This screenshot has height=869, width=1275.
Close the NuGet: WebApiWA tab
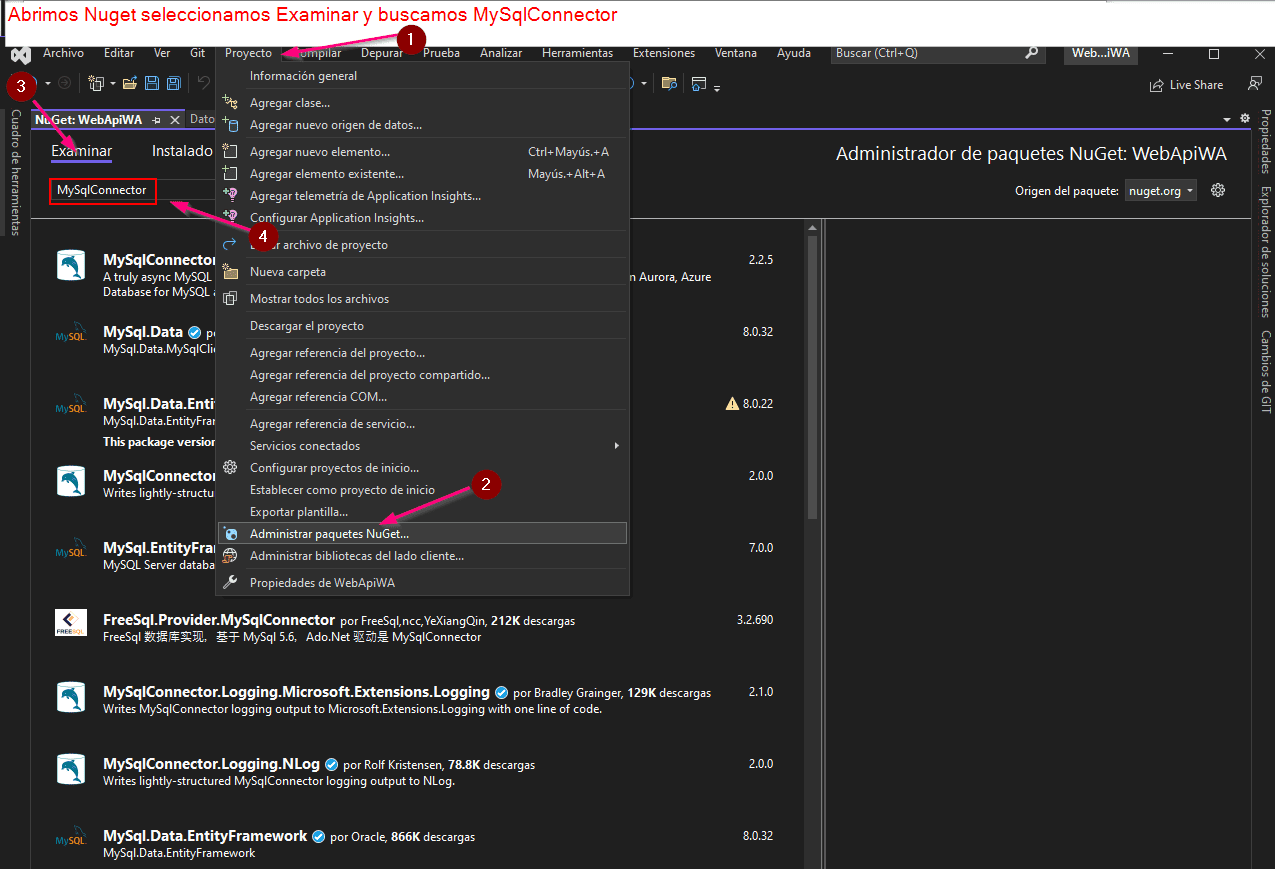point(175,119)
